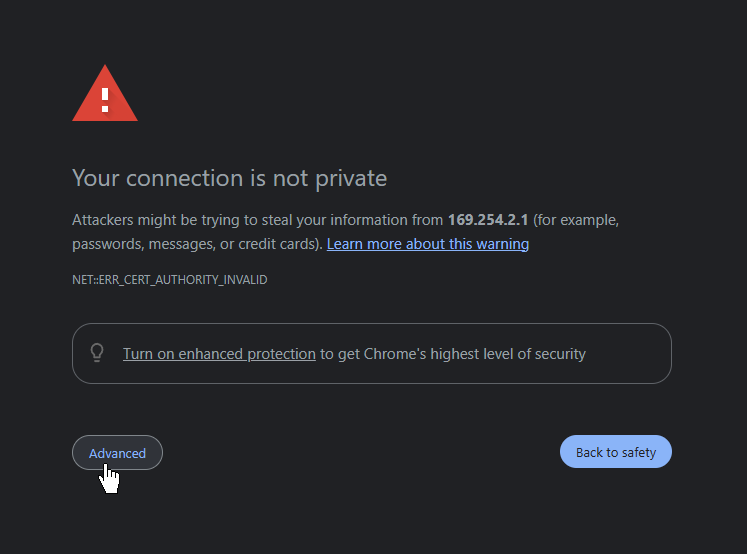Click the lightbulb icon in the suggestion box
747x554 pixels.
pyautogui.click(x=97, y=353)
